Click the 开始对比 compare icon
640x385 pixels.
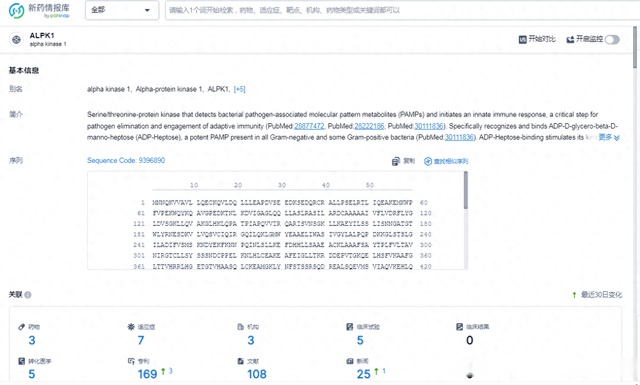(522, 40)
